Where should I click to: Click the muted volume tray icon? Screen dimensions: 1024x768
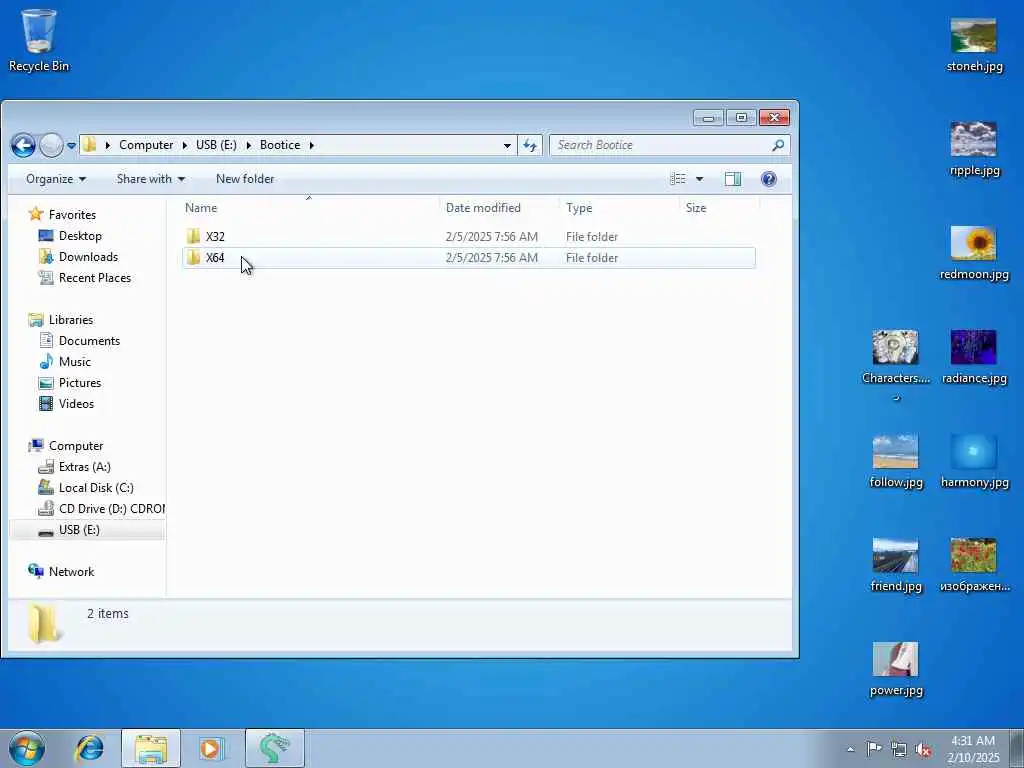point(923,750)
